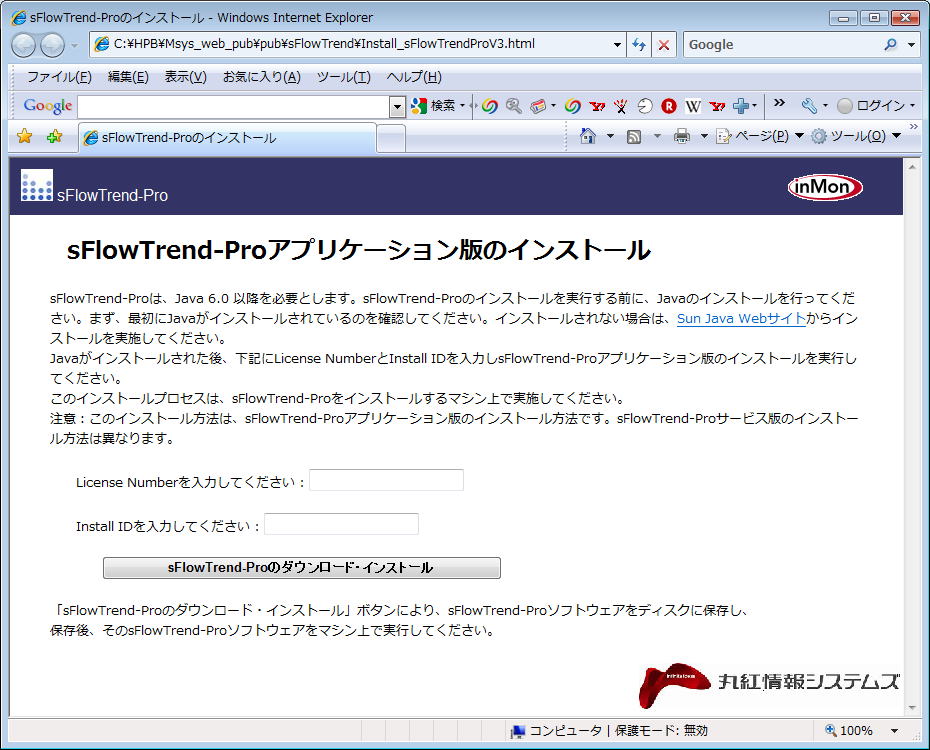The image size is (930, 750).
Task: Click the Back navigation arrow
Action: point(22,44)
